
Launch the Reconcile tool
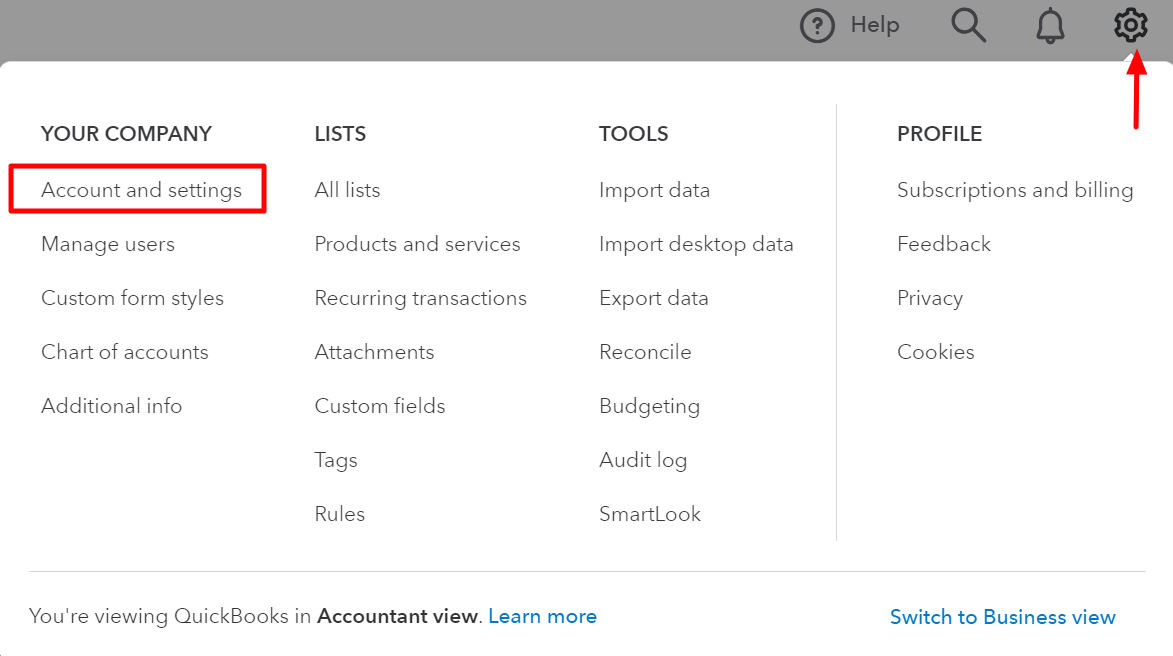pyautogui.click(x=646, y=352)
